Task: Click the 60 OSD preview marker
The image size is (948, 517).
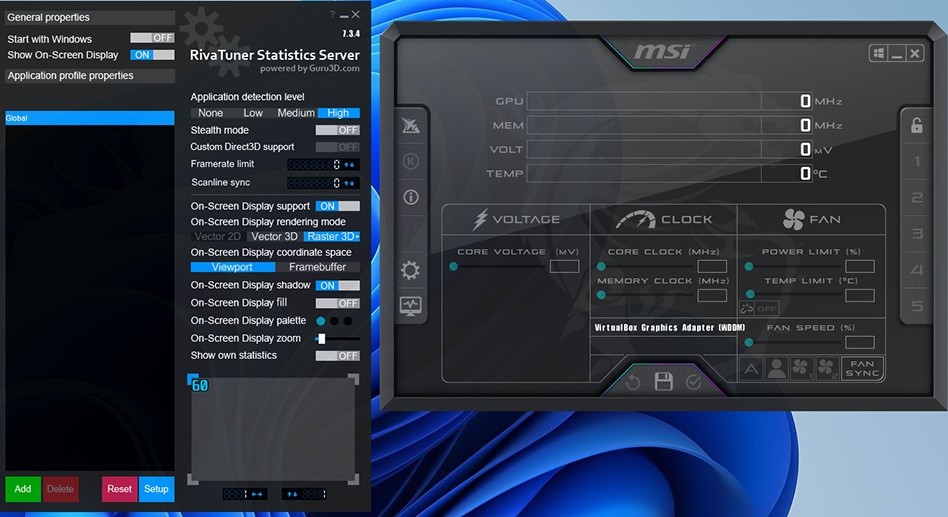Action: pos(199,385)
